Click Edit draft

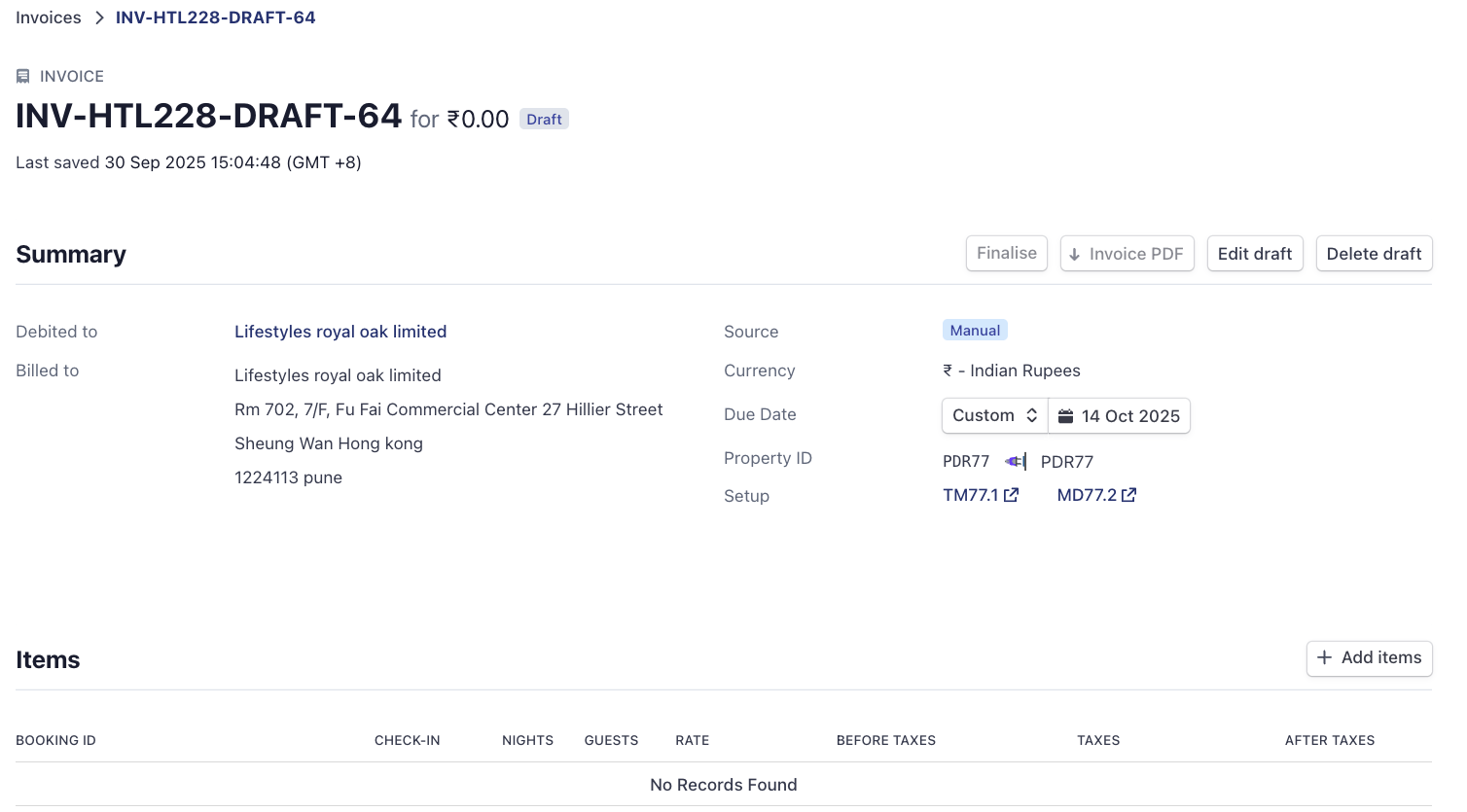click(x=1254, y=254)
